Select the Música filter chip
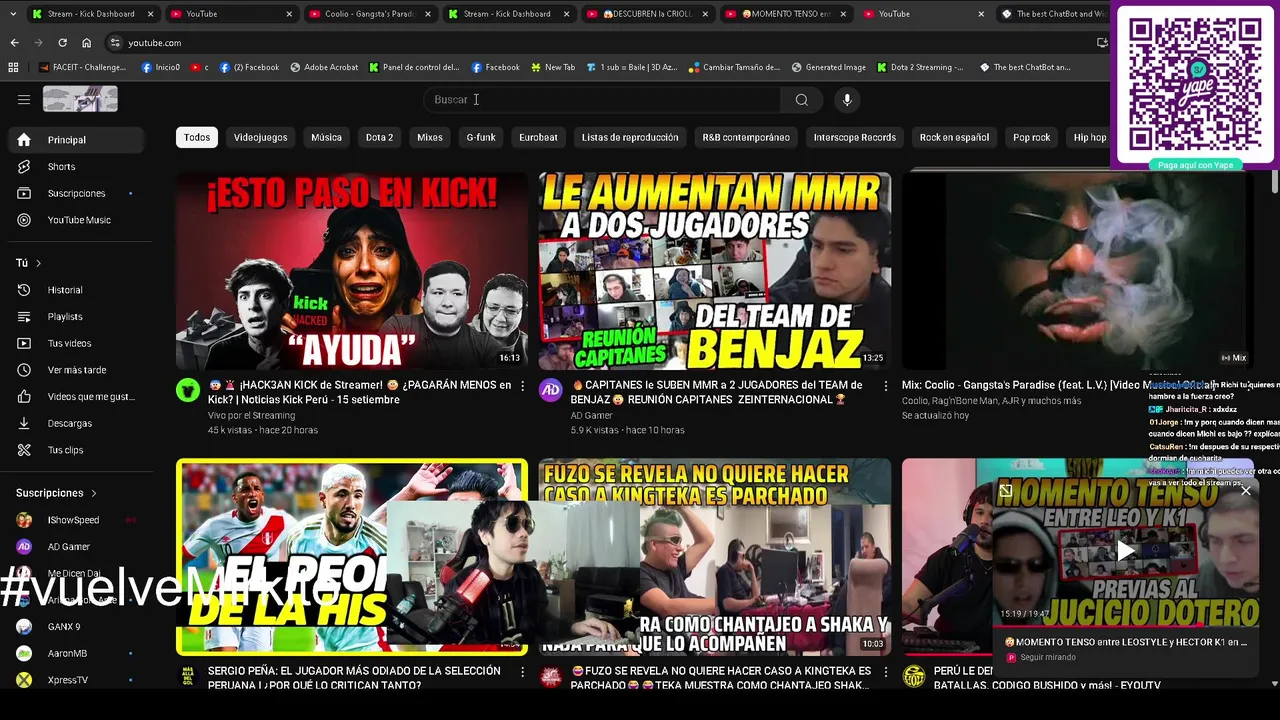The width and height of the screenshot is (1280, 720). pos(326,137)
